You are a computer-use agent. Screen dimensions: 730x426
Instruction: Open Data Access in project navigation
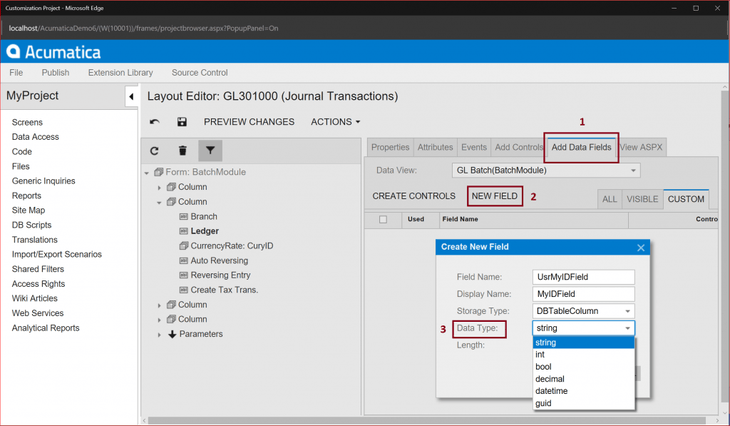35,137
